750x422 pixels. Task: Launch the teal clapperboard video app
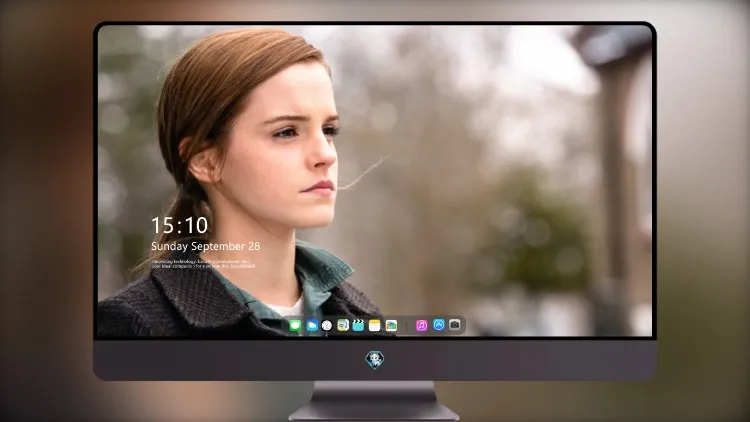click(358, 325)
